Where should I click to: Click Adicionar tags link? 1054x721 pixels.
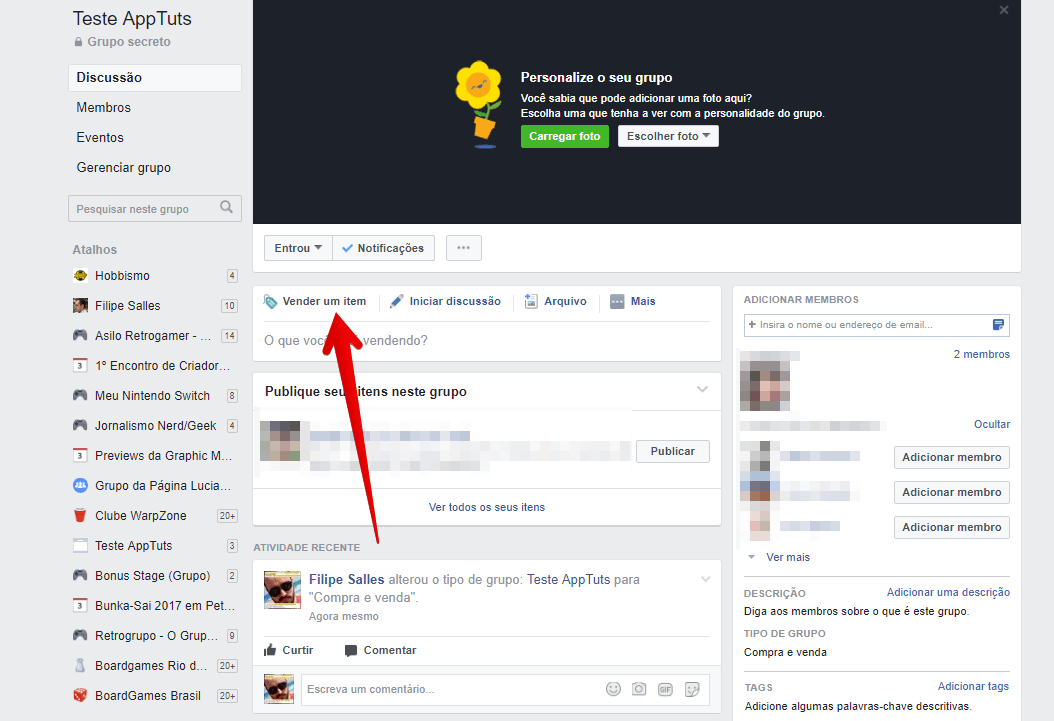pos(973,686)
